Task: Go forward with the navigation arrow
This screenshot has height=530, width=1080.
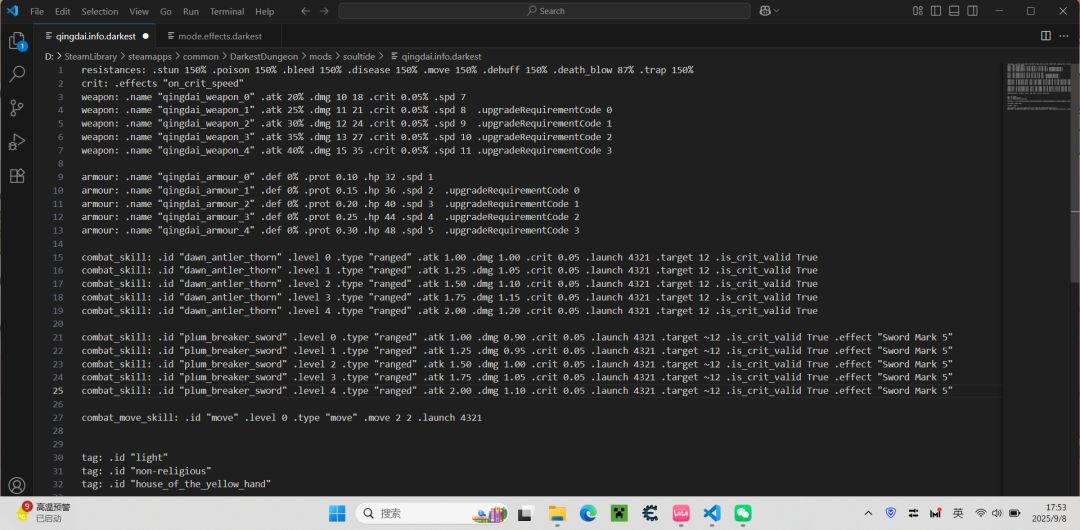Action: click(x=324, y=11)
